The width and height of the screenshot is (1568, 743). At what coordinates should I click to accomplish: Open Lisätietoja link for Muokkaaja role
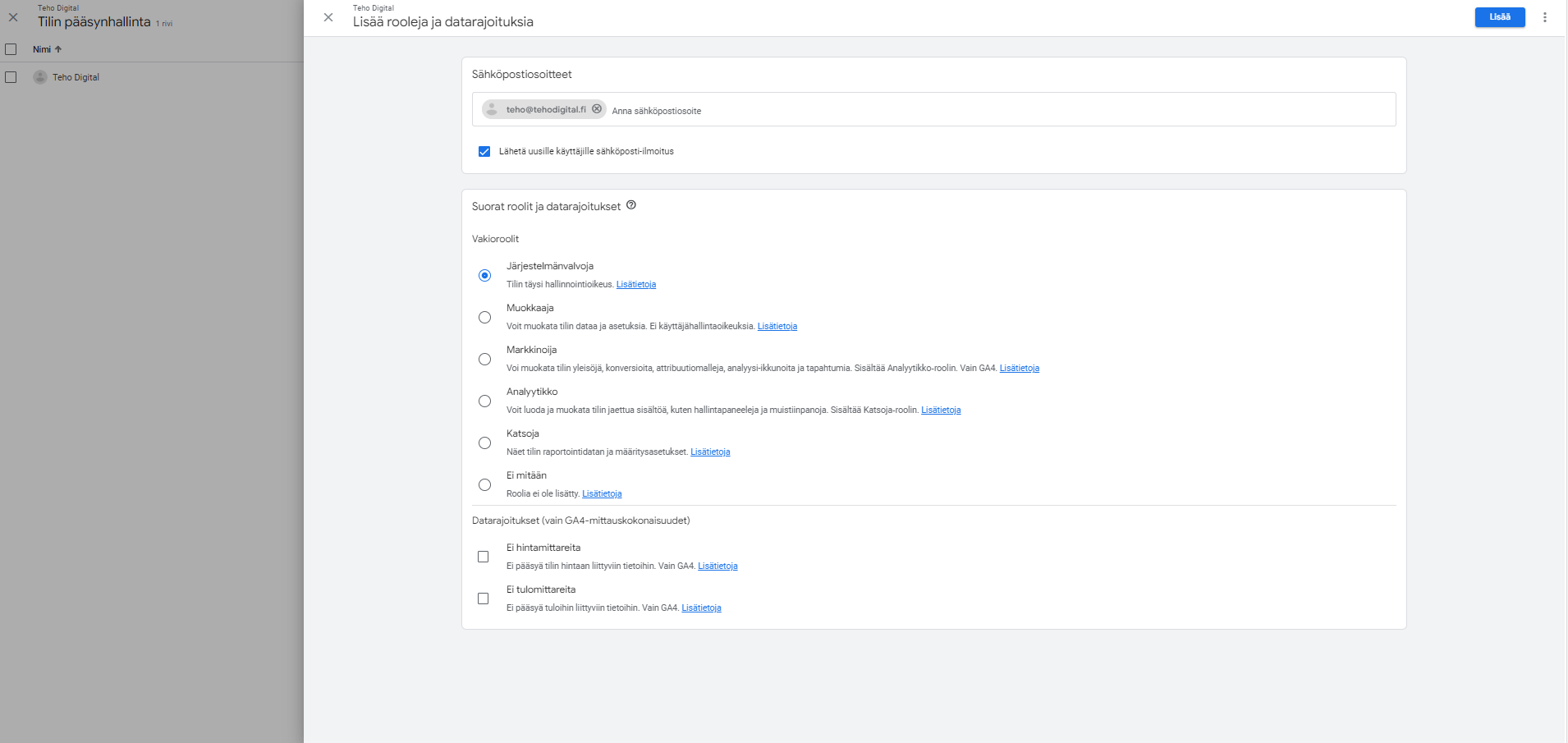click(x=777, y=327)
